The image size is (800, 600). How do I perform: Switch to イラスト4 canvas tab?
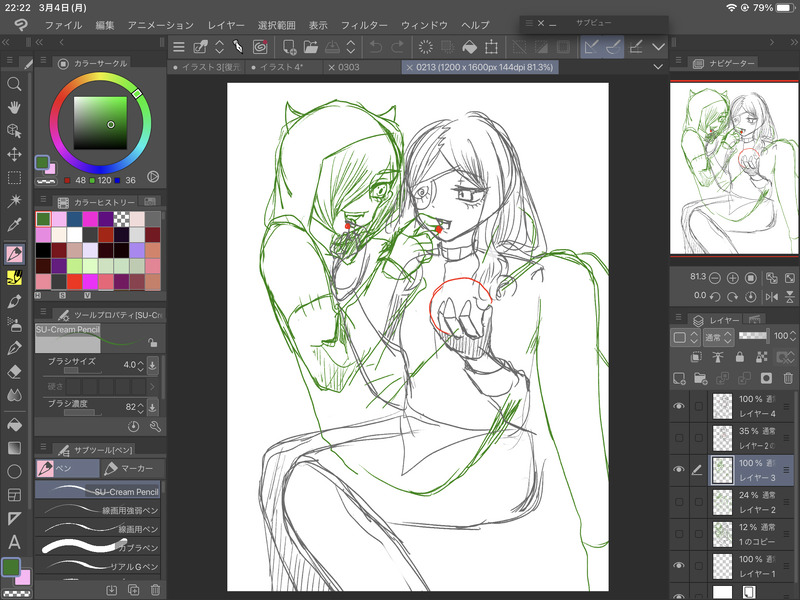tap(282, 67)
